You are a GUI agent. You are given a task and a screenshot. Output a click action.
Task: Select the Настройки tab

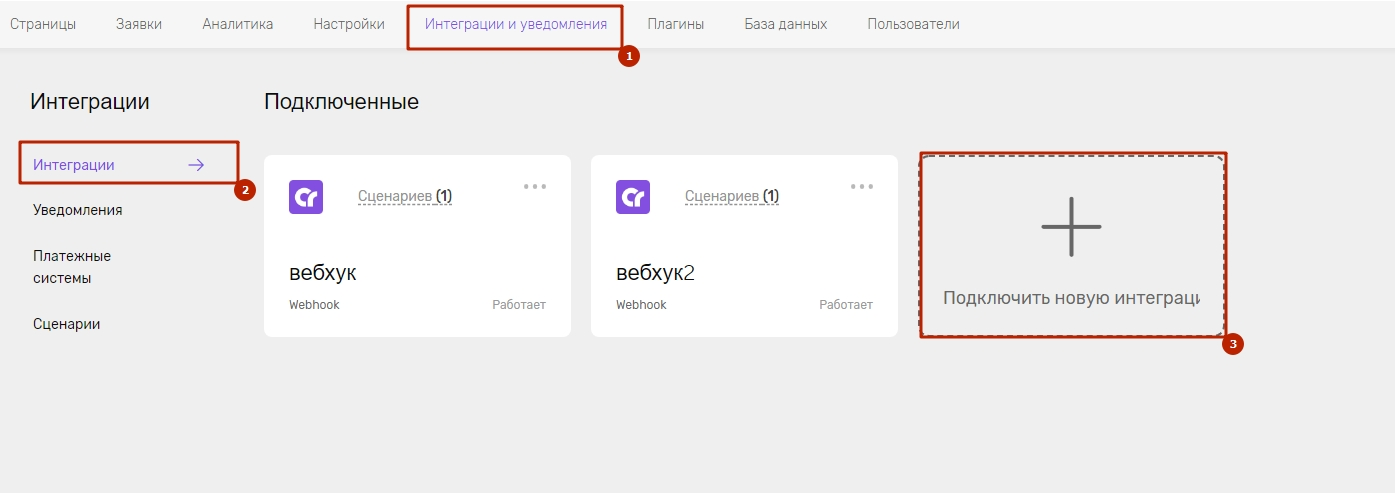tap(349, 24)
